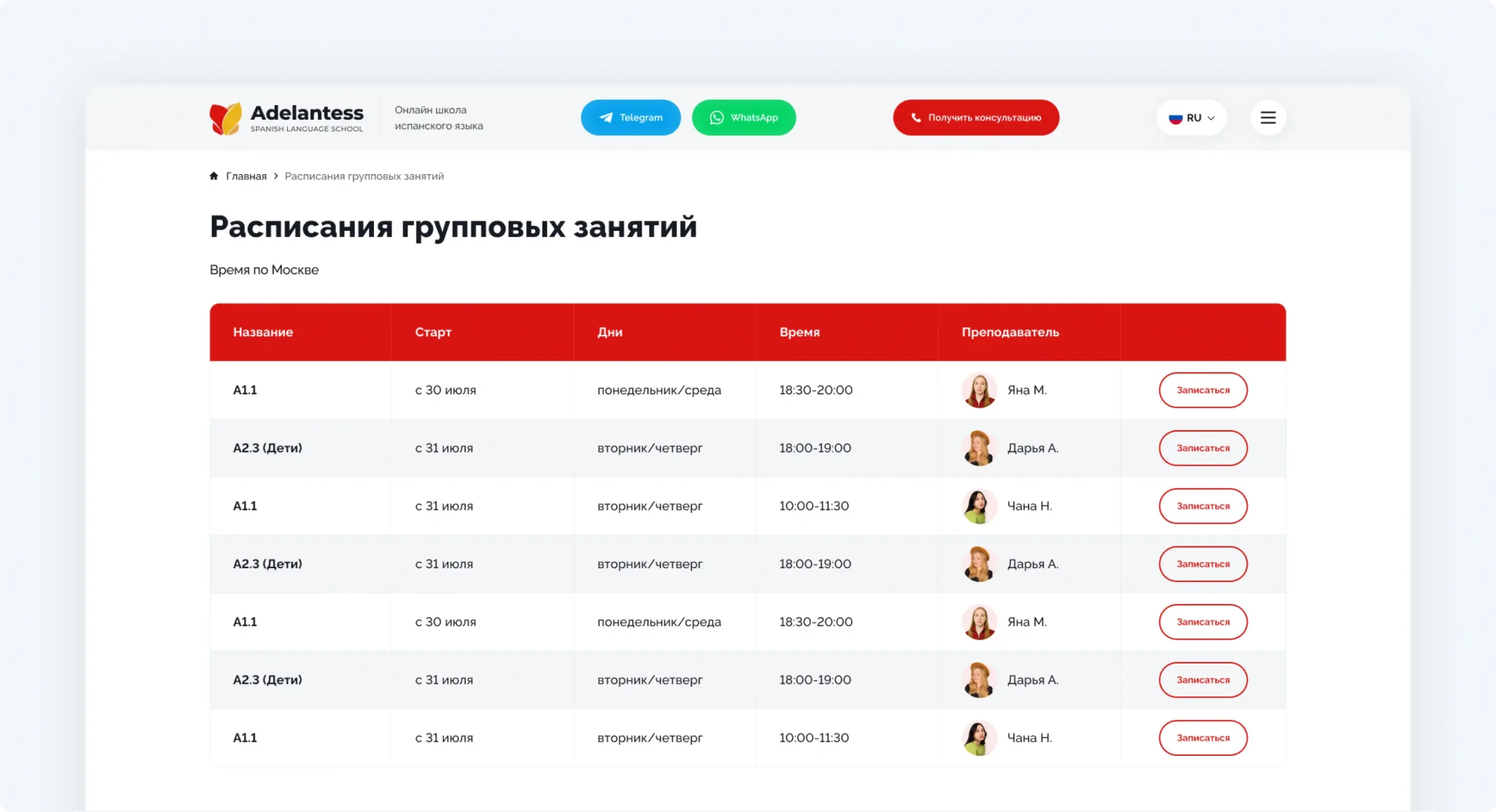
Task: Click the phone icon on the consultation button
Action: coord(916,117)
